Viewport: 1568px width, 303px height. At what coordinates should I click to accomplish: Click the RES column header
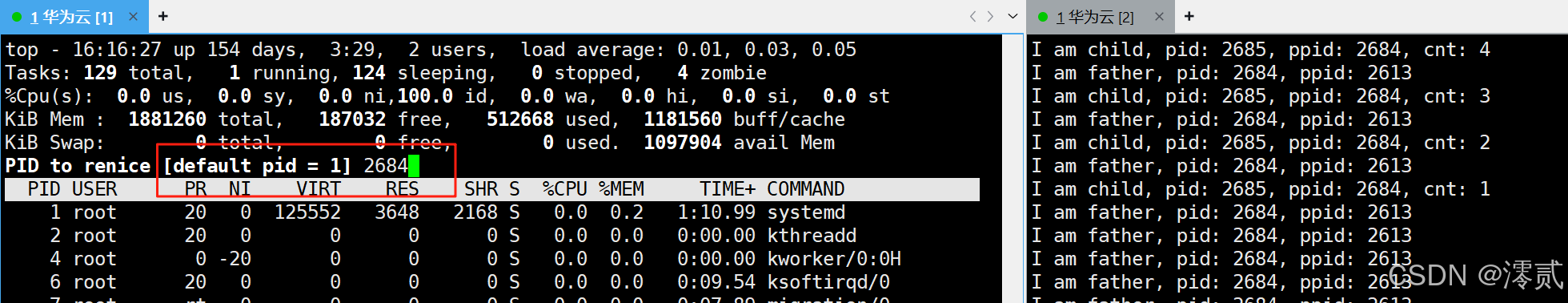point(403,189)
